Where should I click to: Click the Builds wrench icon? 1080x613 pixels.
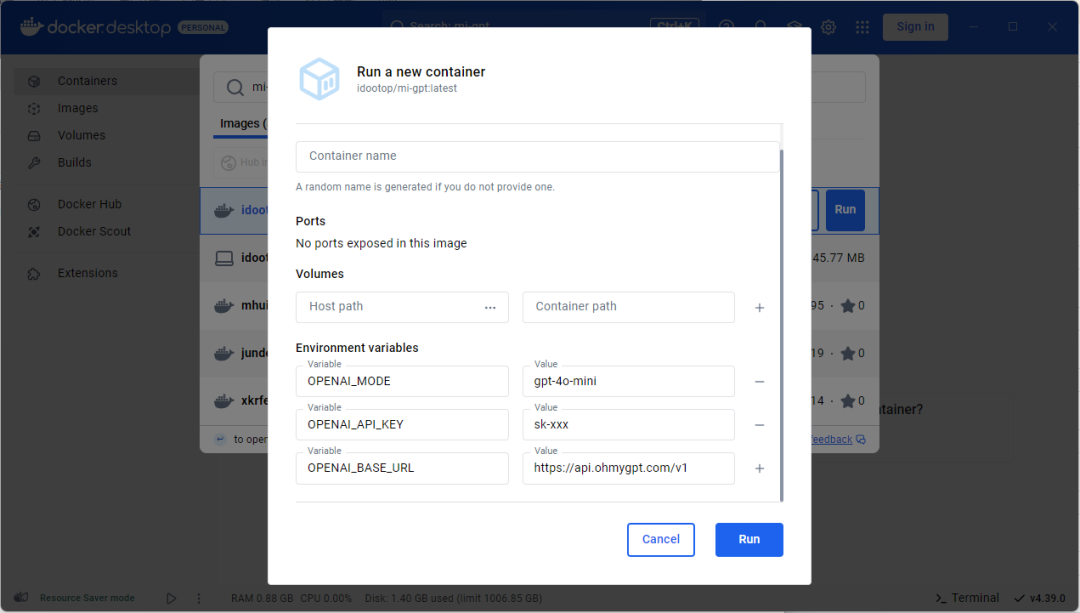(34, 163)
